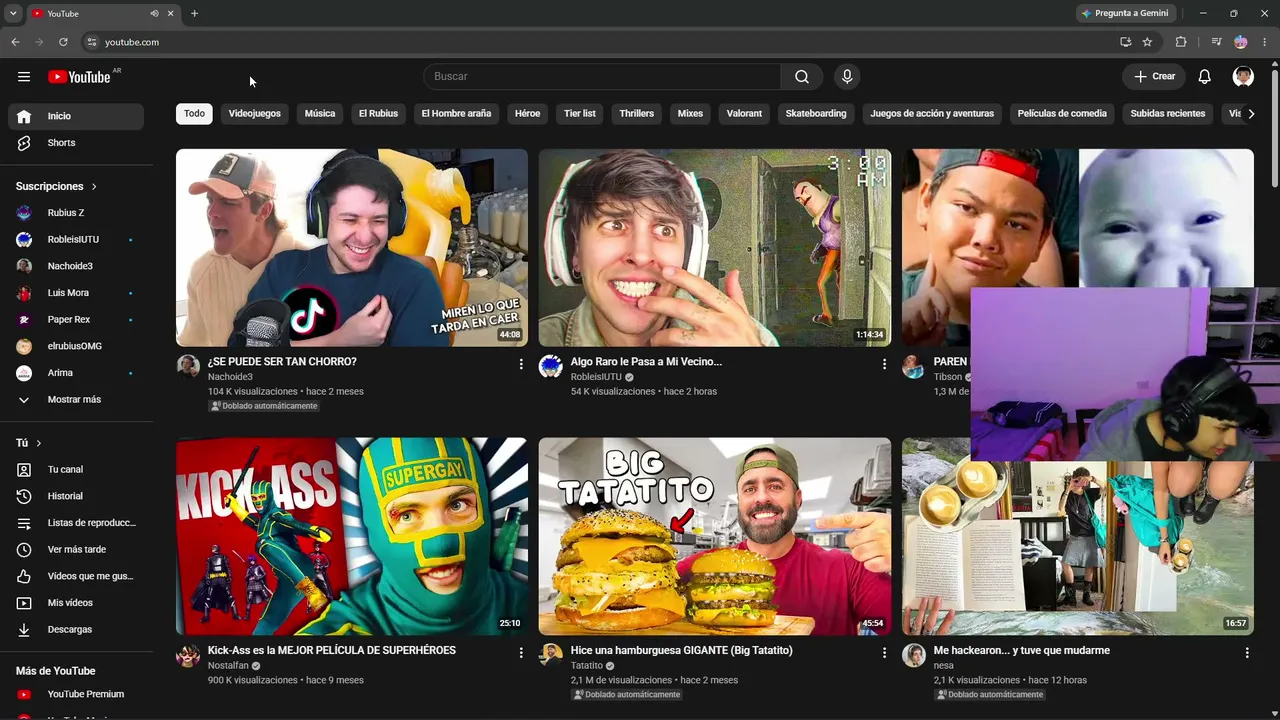Open Nachoide3 subscription in sidebar
The width and height of the screenshot is (1280, 720).
coord(76,266)
